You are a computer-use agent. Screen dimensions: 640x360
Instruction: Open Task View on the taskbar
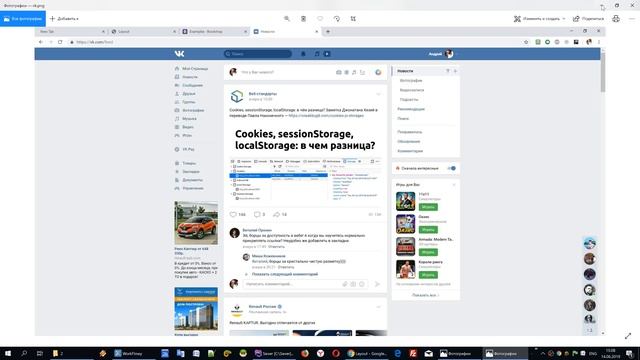tap(40, 353)
